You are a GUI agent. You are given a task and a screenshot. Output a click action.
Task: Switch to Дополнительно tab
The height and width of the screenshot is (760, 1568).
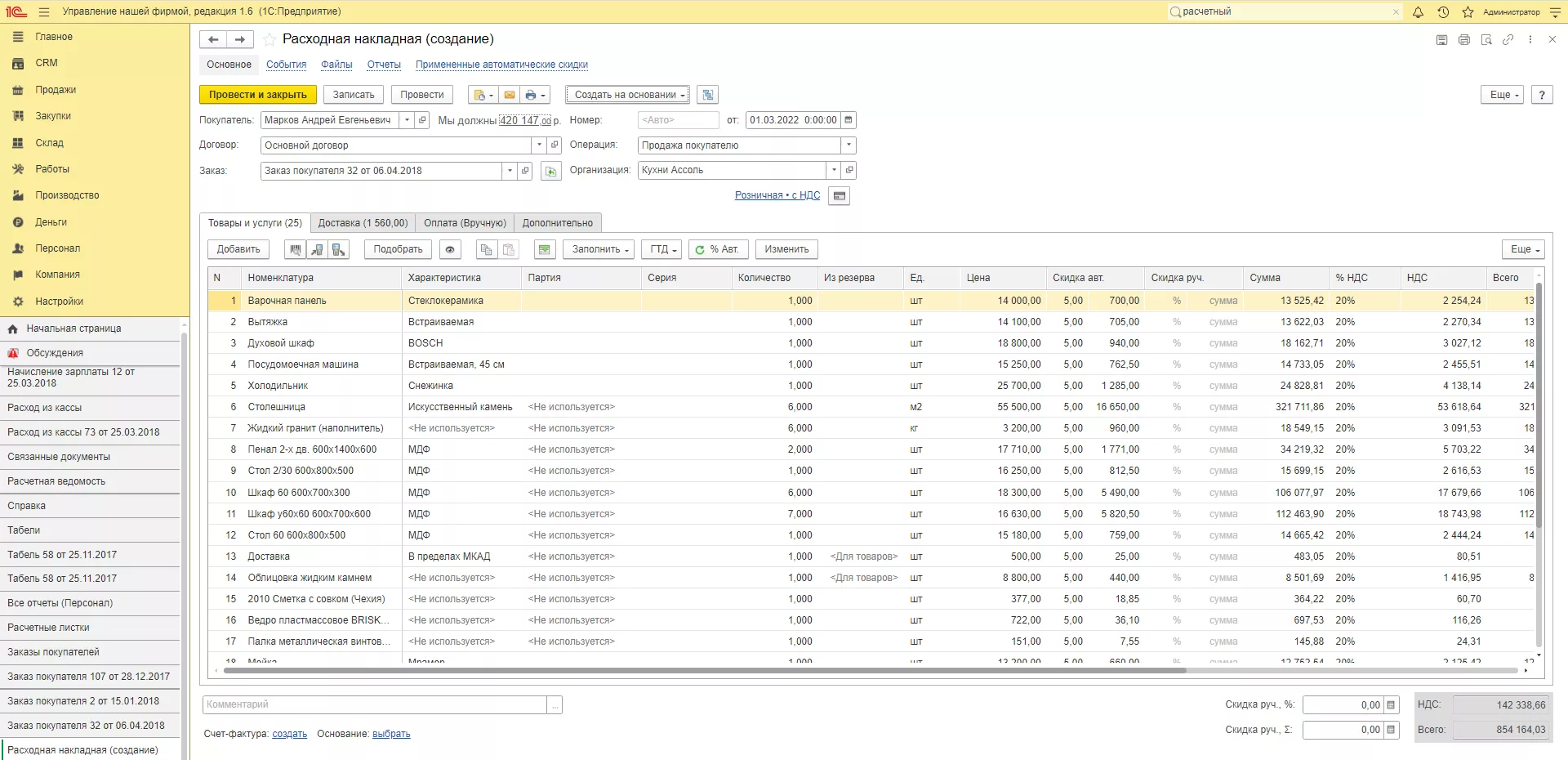558,223
